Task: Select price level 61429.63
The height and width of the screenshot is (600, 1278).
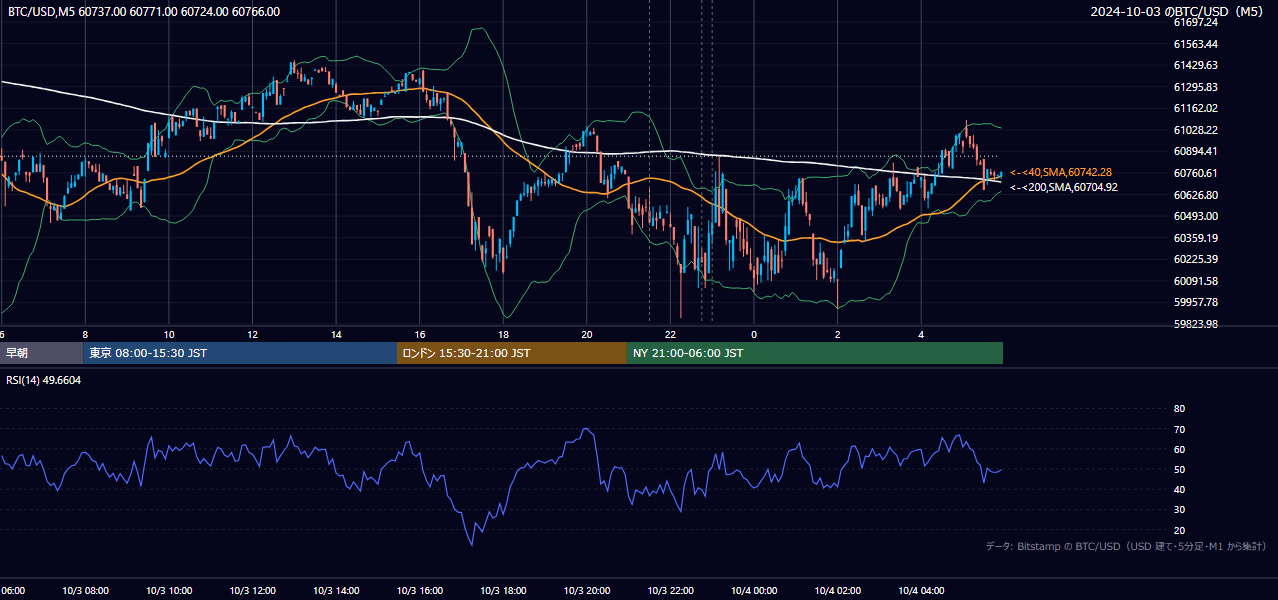Action: 1195,65
